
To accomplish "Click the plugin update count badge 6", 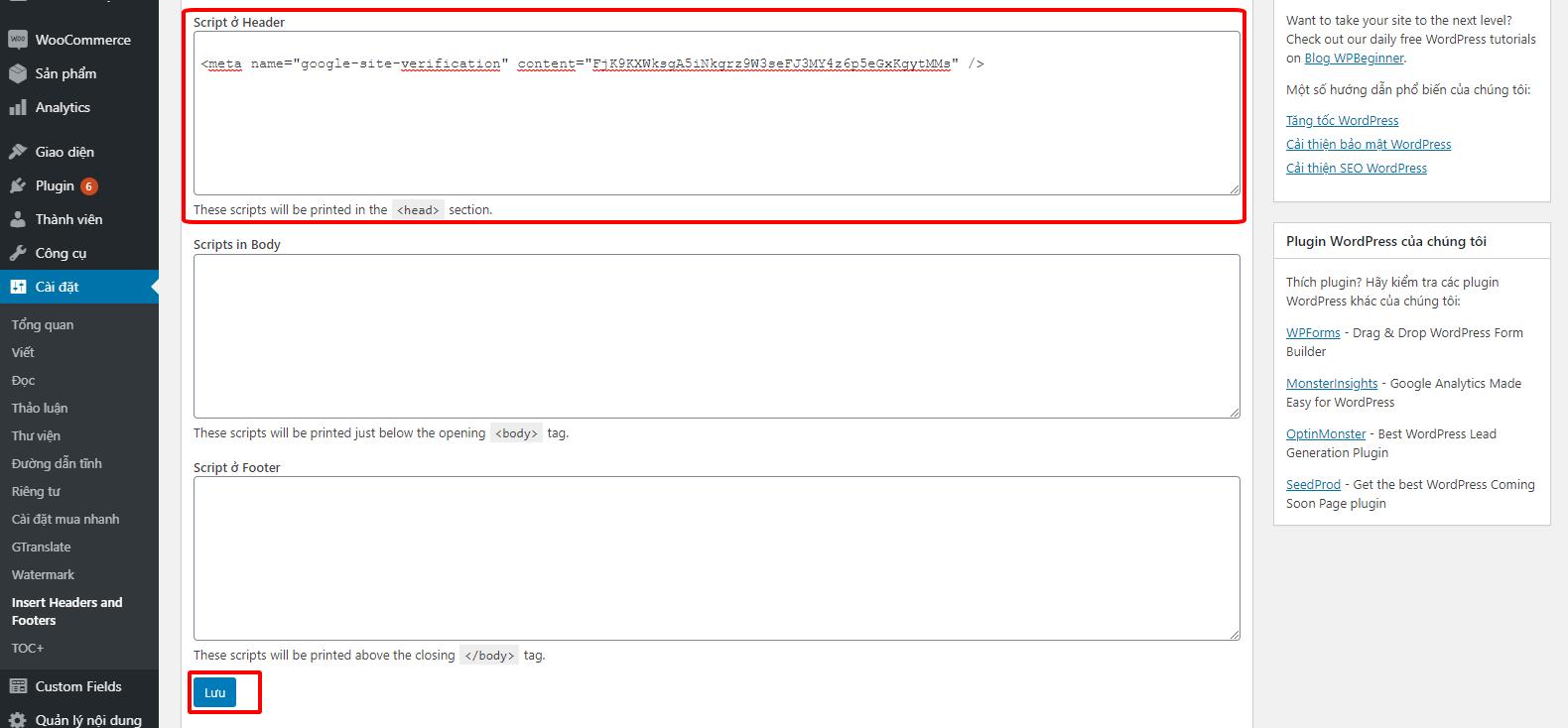I will click(x=88, y=186).
